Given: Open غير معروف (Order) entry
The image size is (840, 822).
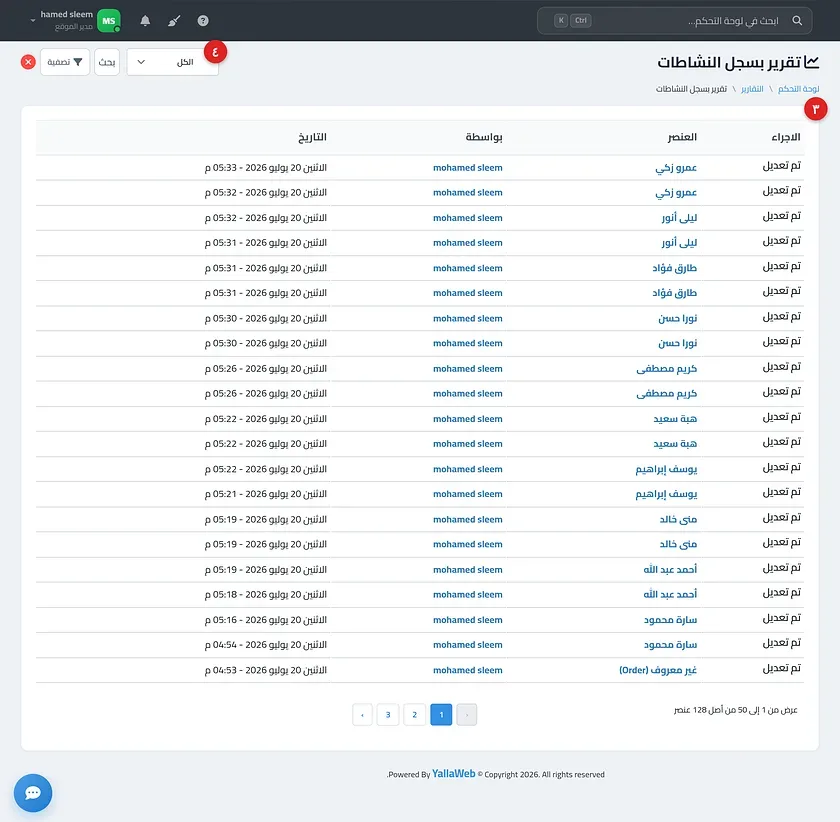Looking at the screenshot, I should tap(658, 670).
